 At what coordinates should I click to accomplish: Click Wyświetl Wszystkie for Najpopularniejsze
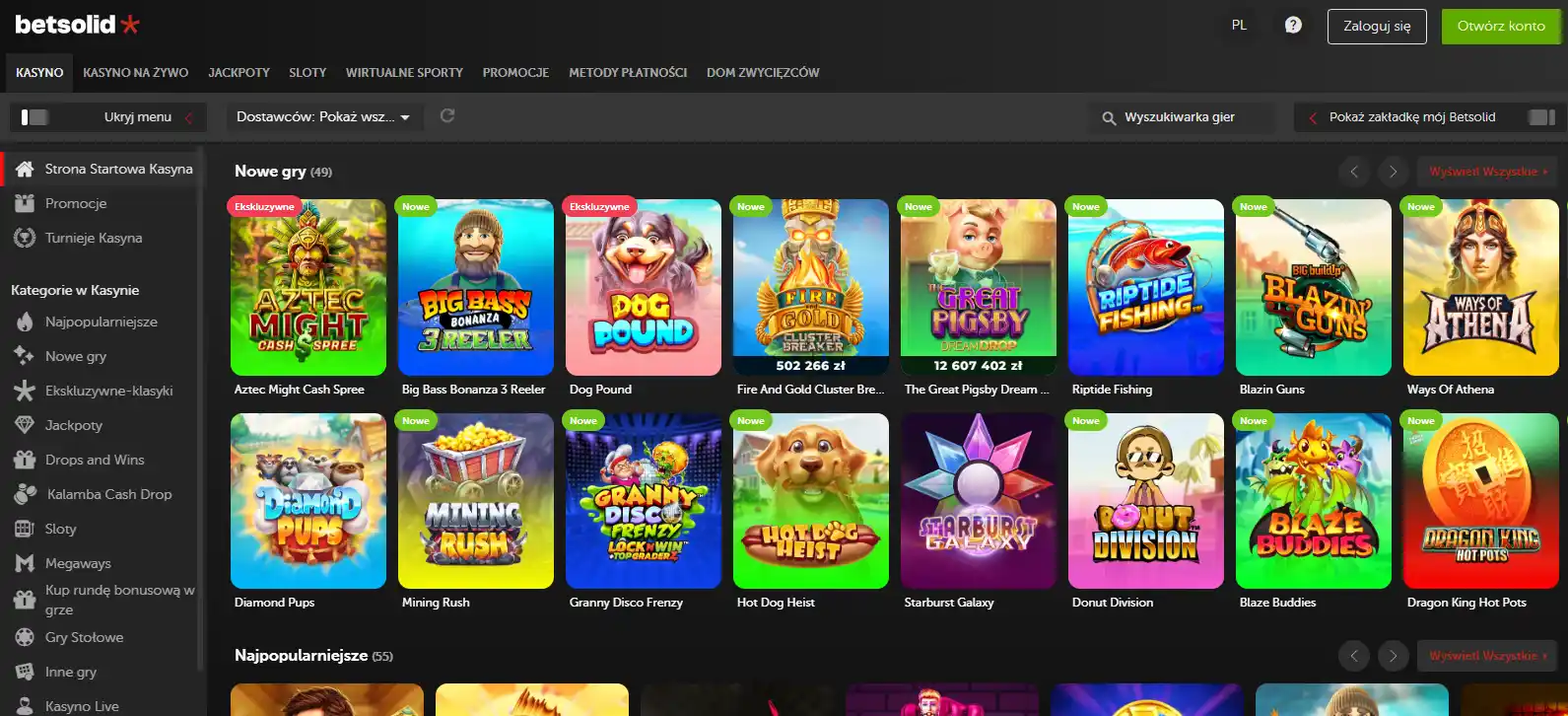(1487, 656)
